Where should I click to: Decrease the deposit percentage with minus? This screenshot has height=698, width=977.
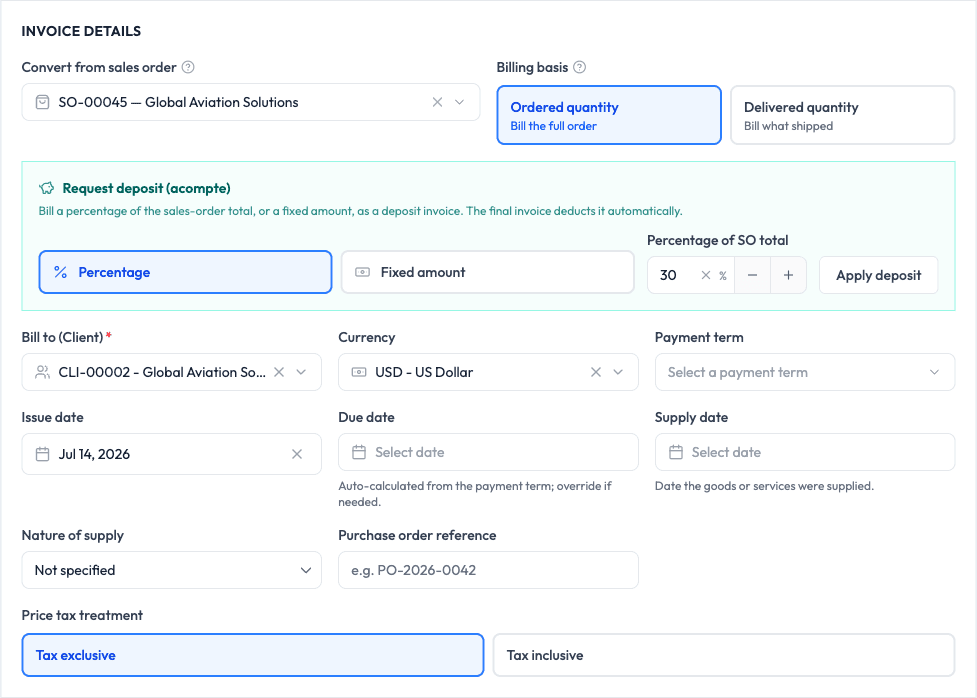tap(752, 275)
